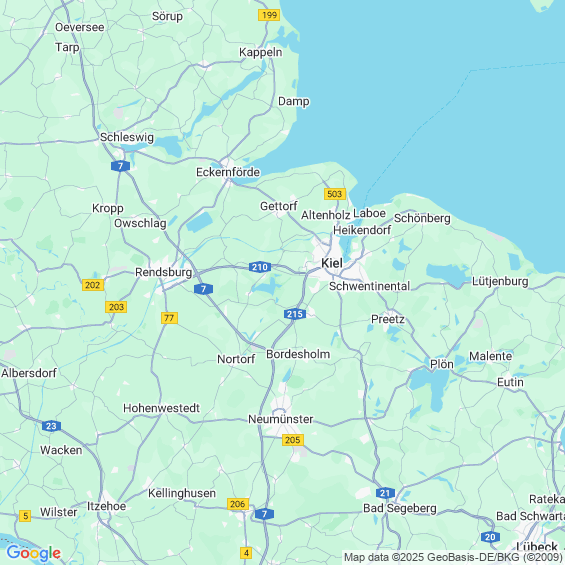Image resolution: width=565 pixels, height=565 pixels.
Task: Select the Neumünster city label
Action: coord(281,419)
